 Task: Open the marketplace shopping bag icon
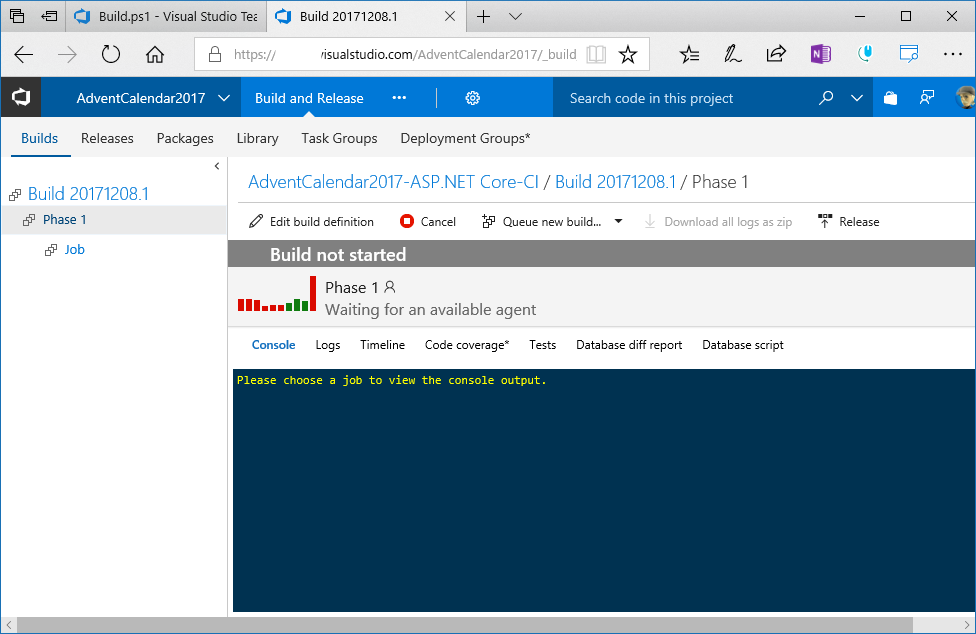[x=891, y=98]
